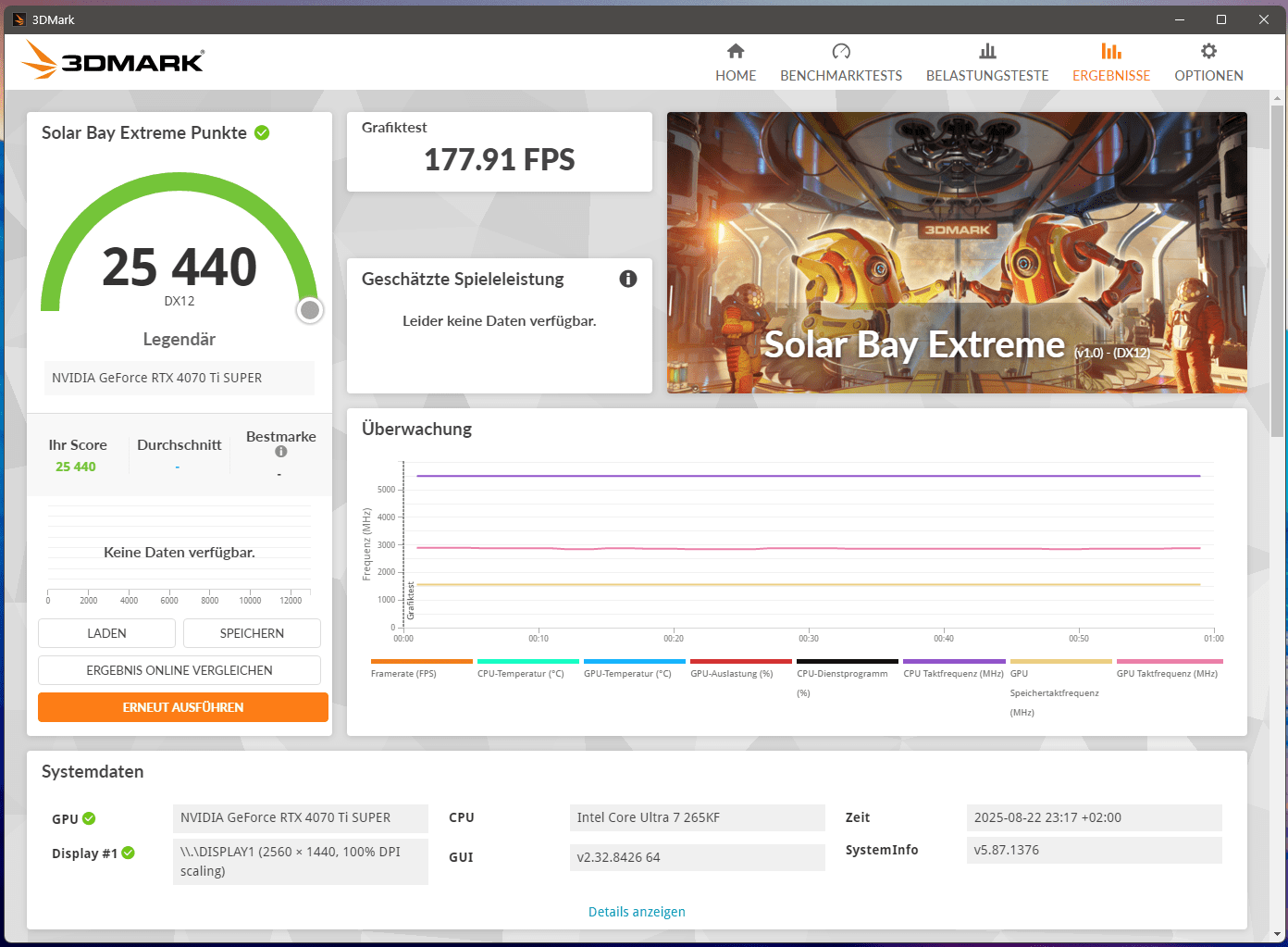
Task: Click the Legendär rating label
Action: point(180,339)
